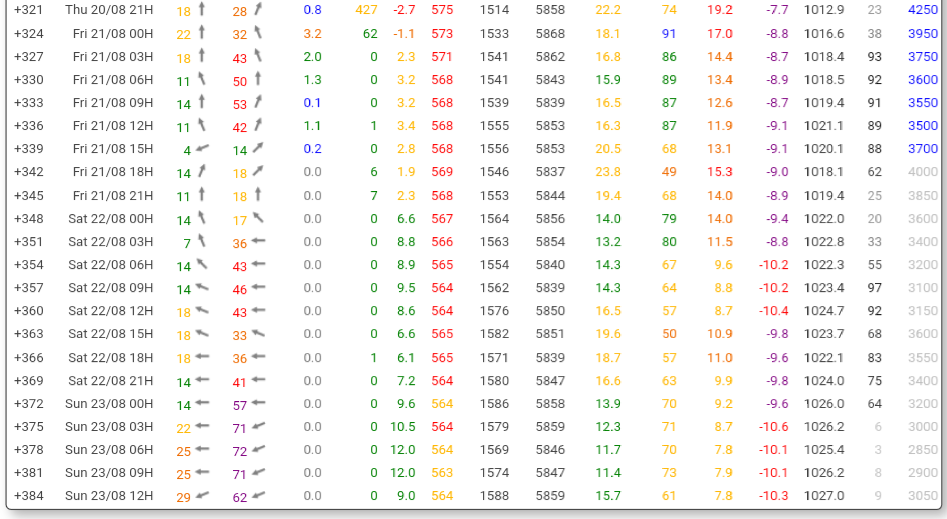The height and width of the screenshot is (519, 947).
Task: Click the wind arrow beside 18 in row +321
Action: [x=202, y=10]
